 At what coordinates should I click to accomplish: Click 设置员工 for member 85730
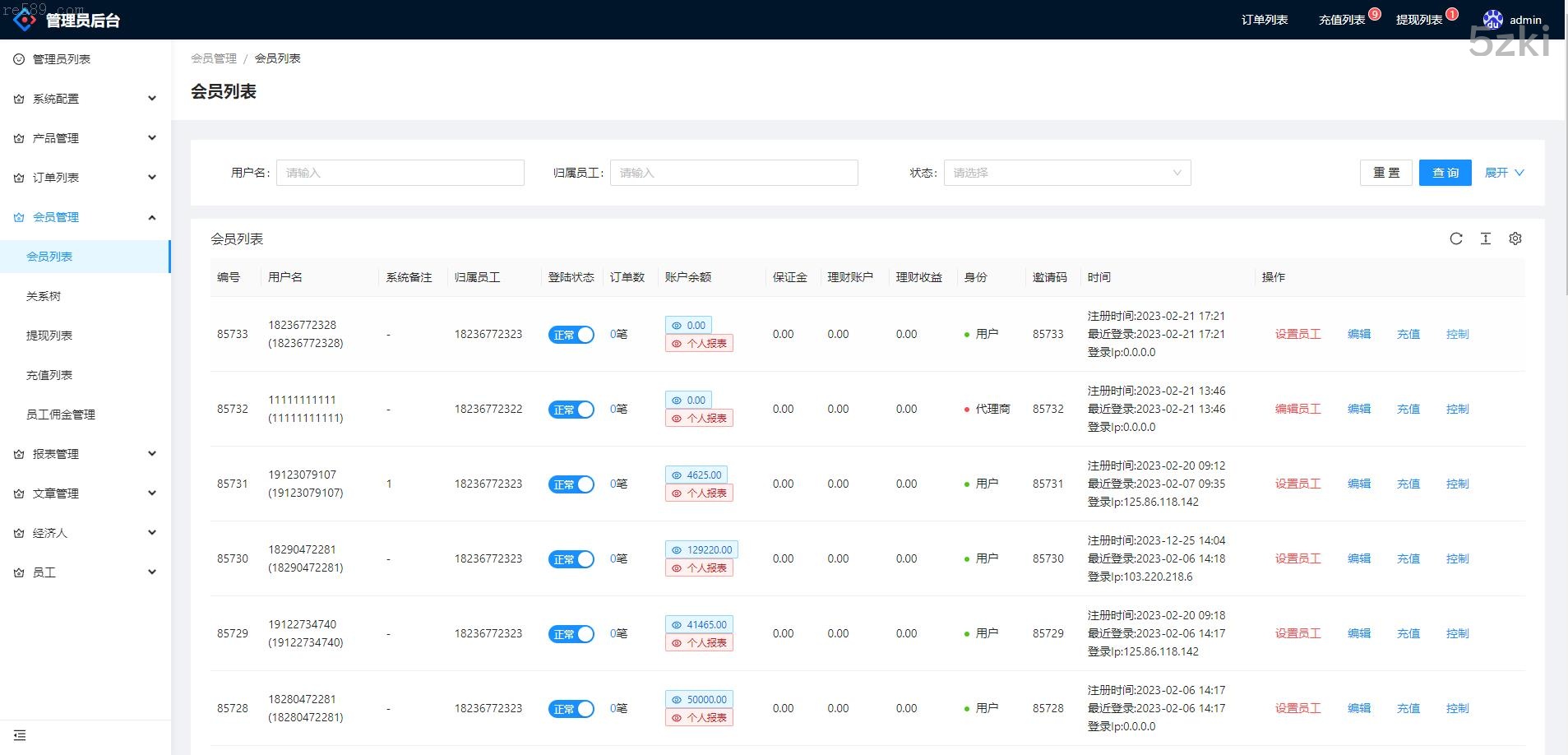[1297, 558]
